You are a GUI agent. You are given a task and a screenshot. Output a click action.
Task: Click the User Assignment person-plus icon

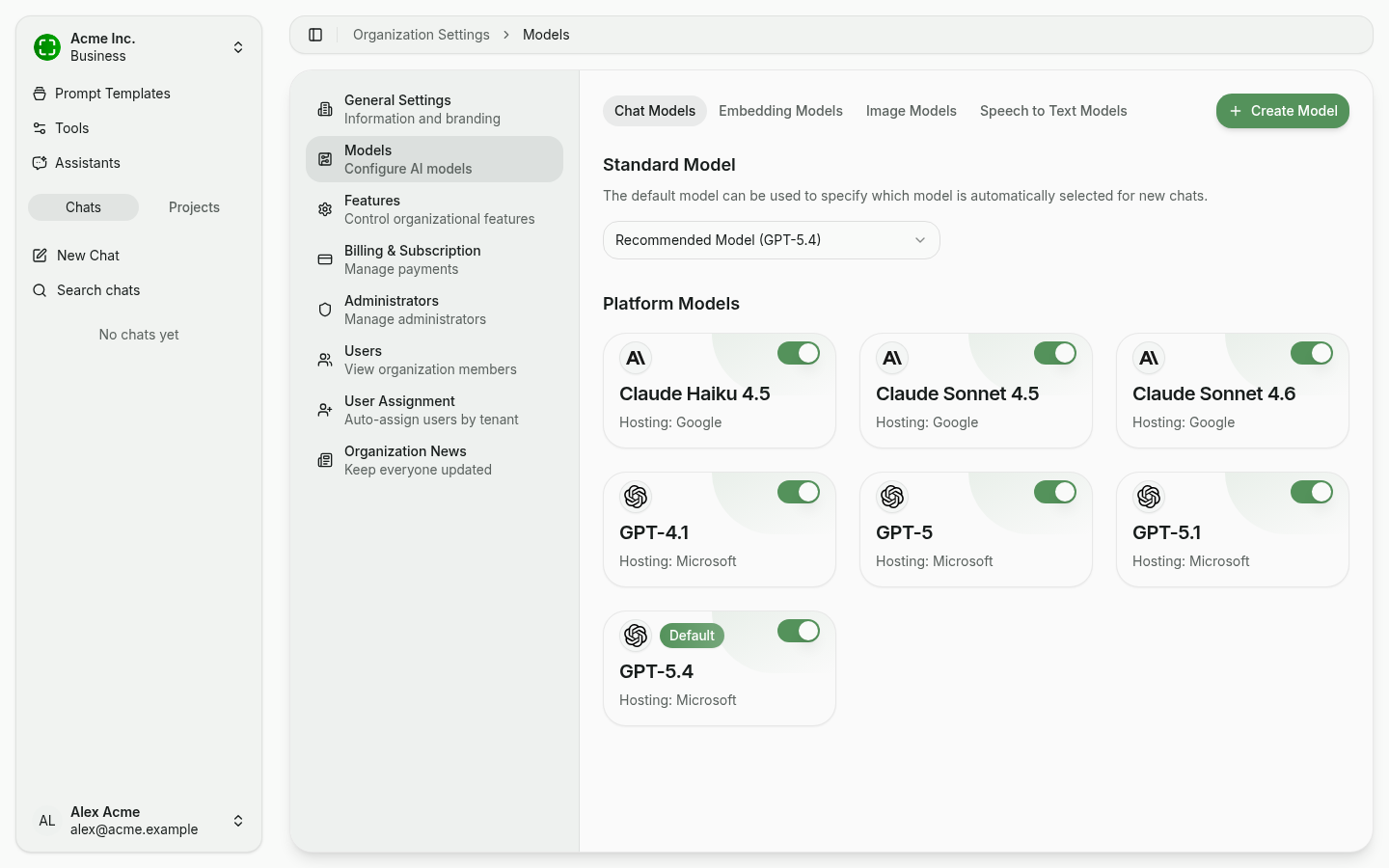click(x=325, y=410)
